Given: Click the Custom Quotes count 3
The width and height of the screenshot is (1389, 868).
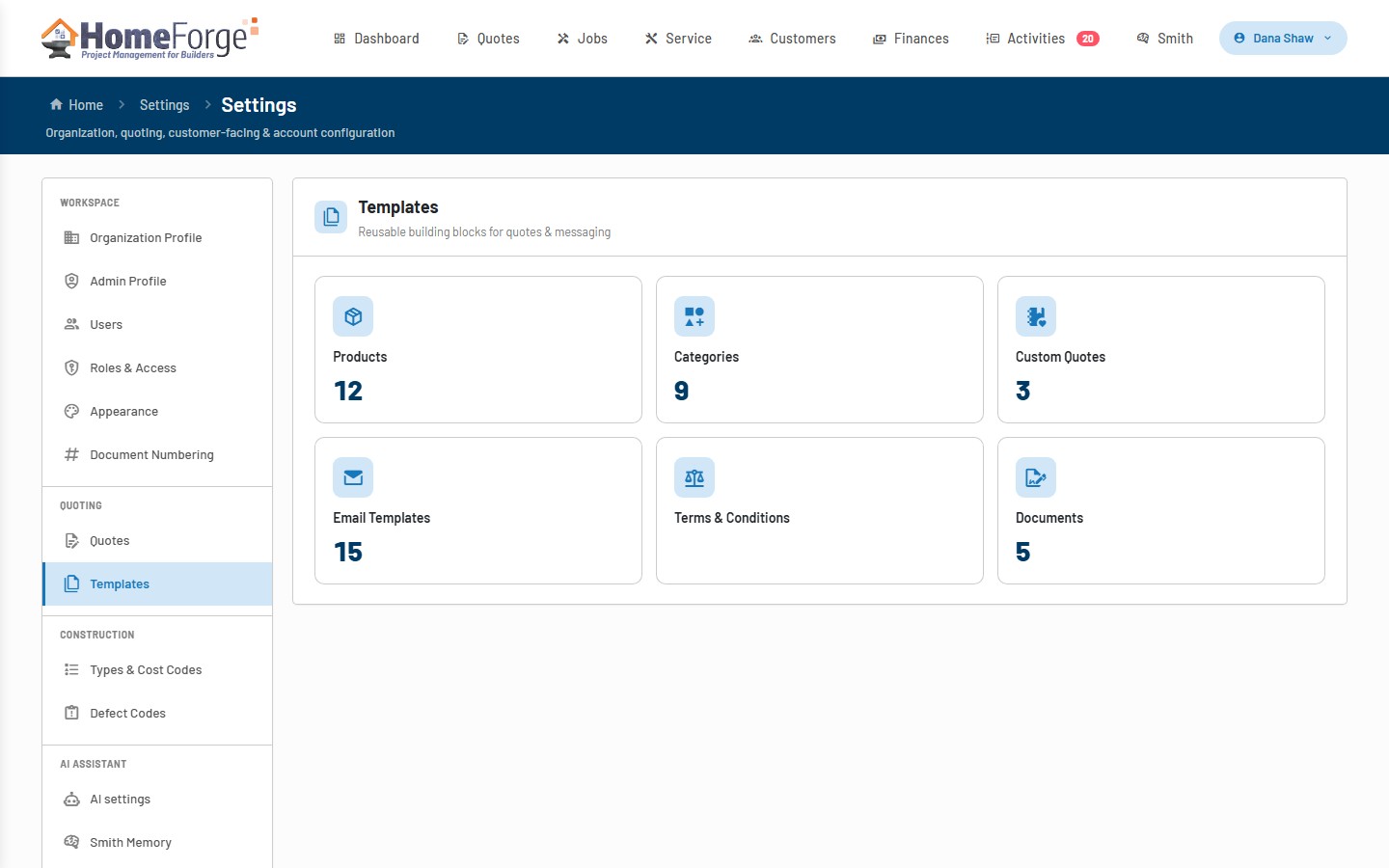Looking at the screenshot, I should click(x=1023, y=391).
